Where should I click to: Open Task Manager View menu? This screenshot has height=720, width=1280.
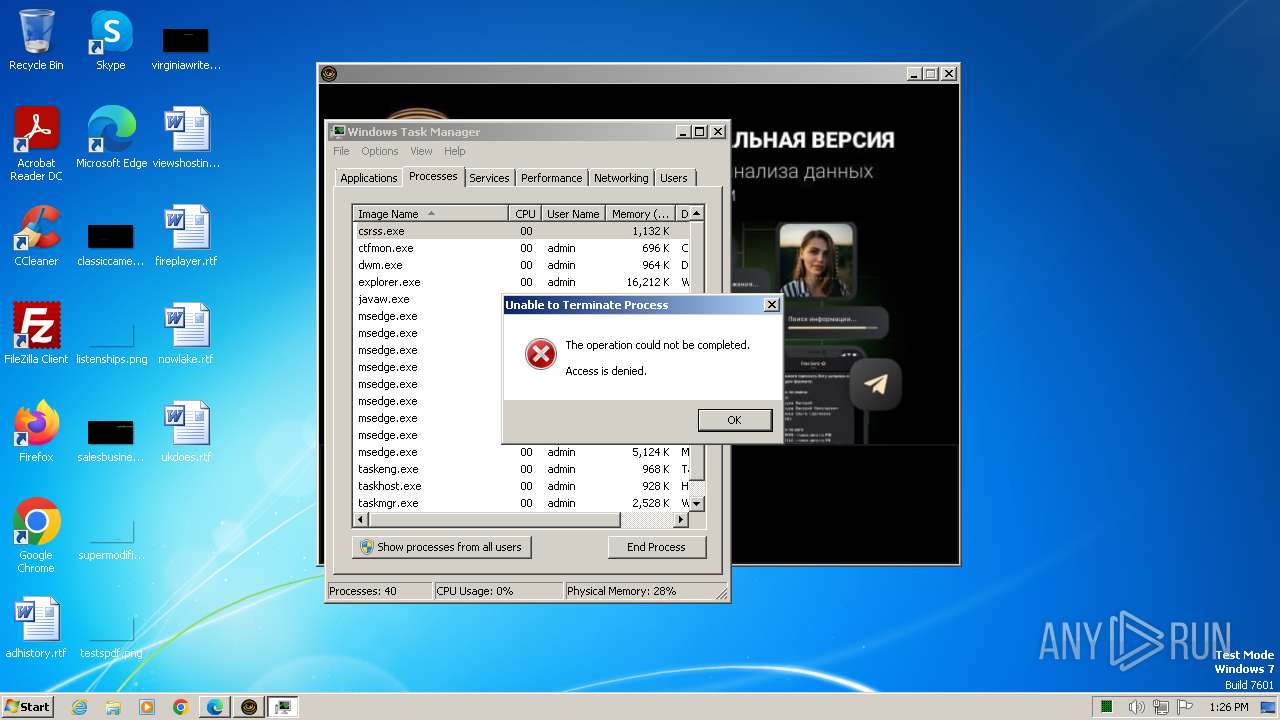click(x=421, y=151)
